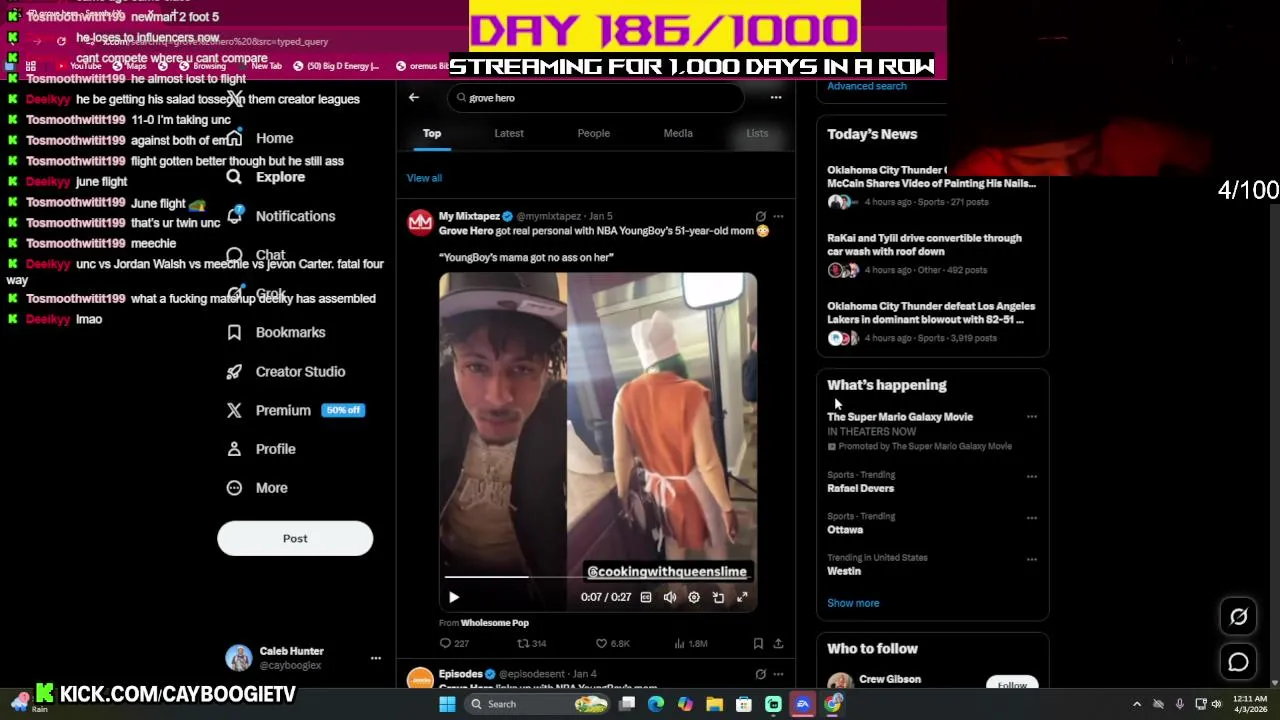Like the My Mixtapez post
This screenshot has height=720, width=1280.
pos(612,643)
